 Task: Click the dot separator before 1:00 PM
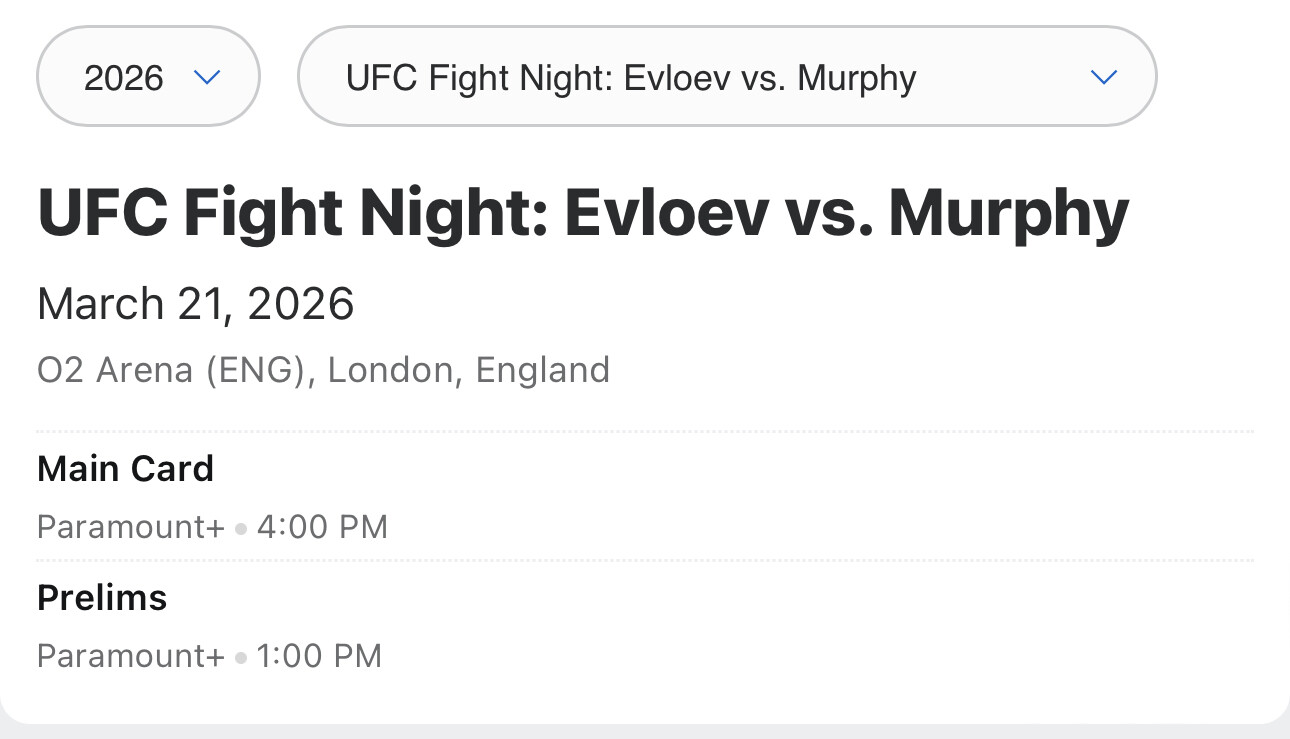click(241, 657)
